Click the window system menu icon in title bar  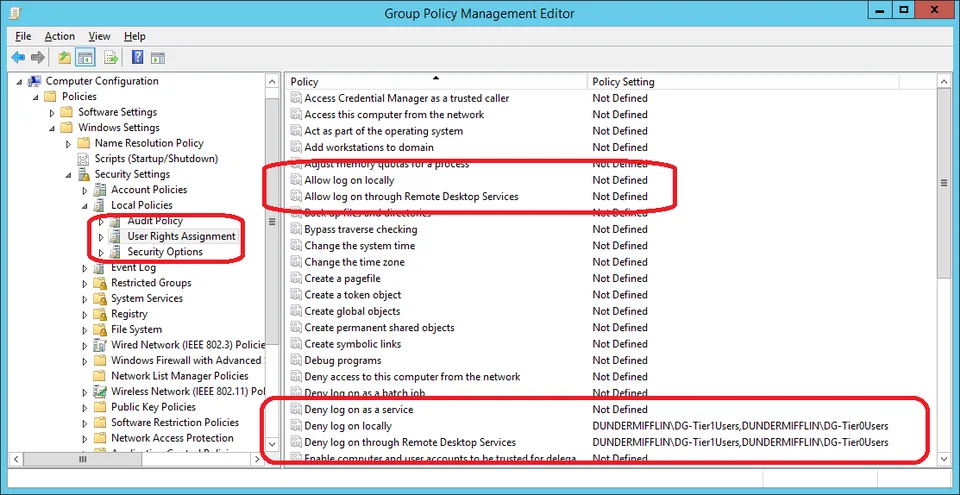tap(15, 12)
